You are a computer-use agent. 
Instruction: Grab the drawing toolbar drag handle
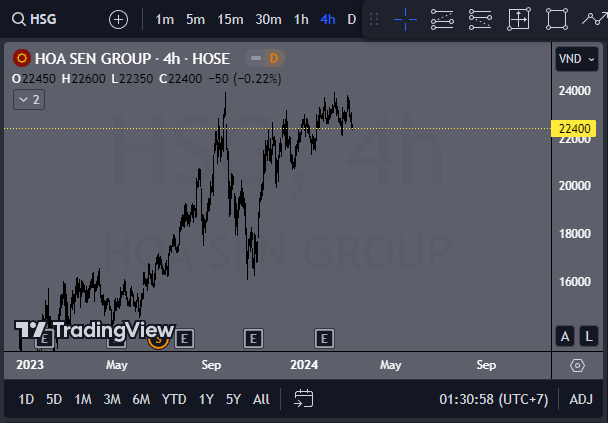(374, 19)
